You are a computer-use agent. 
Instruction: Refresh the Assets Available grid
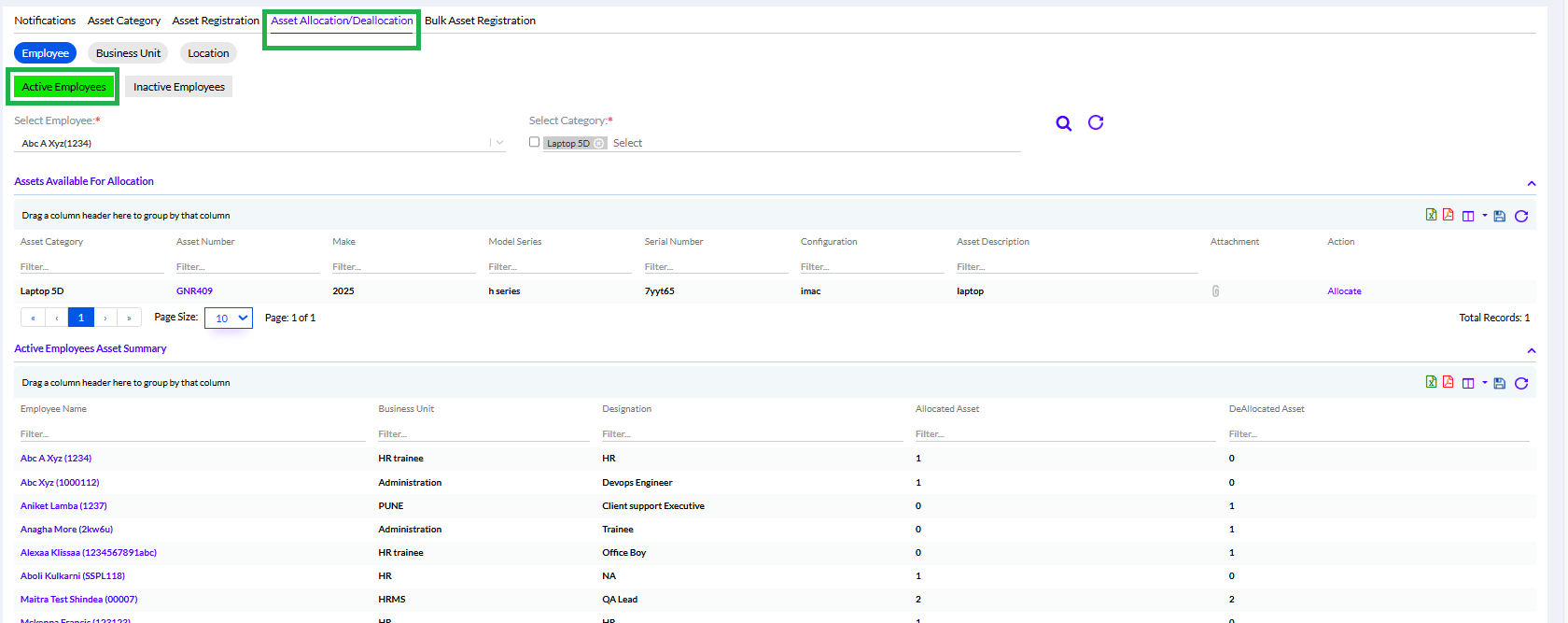1521,216
